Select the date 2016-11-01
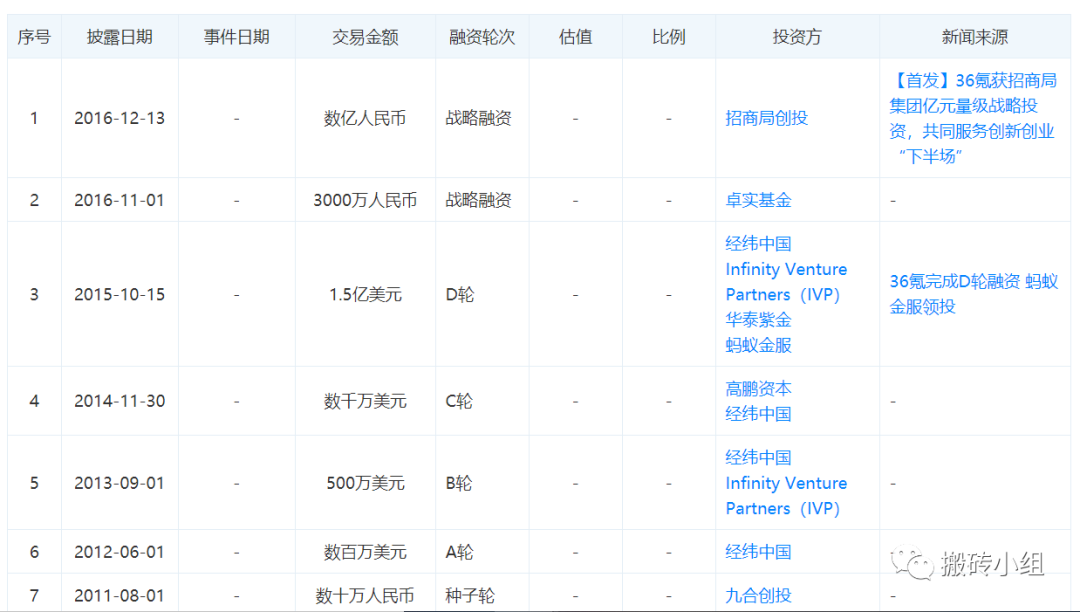This screenshot has height=612, width=1080. pyautogui.click(x=120, y=200)
